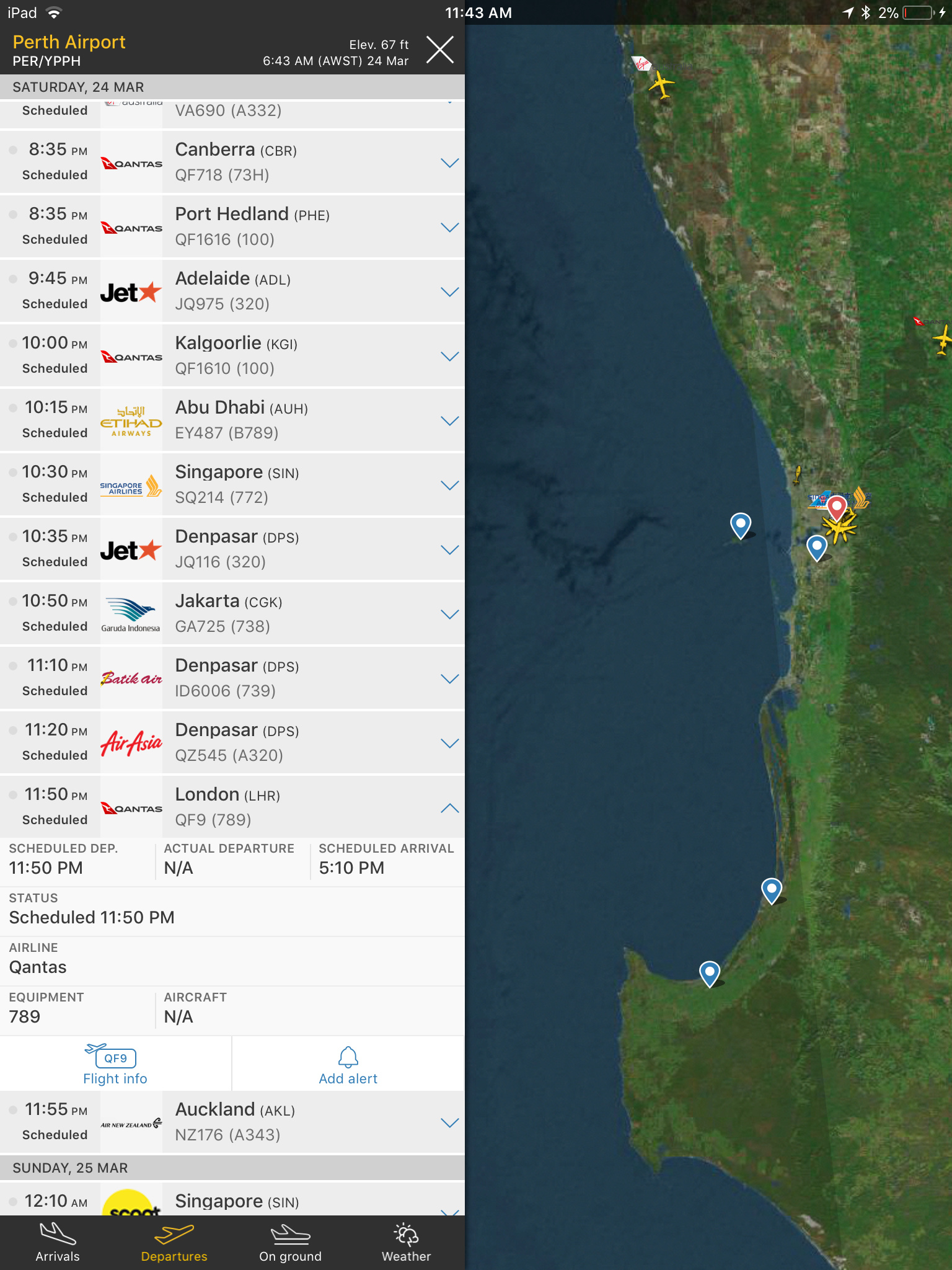Tap the Jetstar logo for Adelaide flight
The image size is (952, 1270).
coord(131,292)
